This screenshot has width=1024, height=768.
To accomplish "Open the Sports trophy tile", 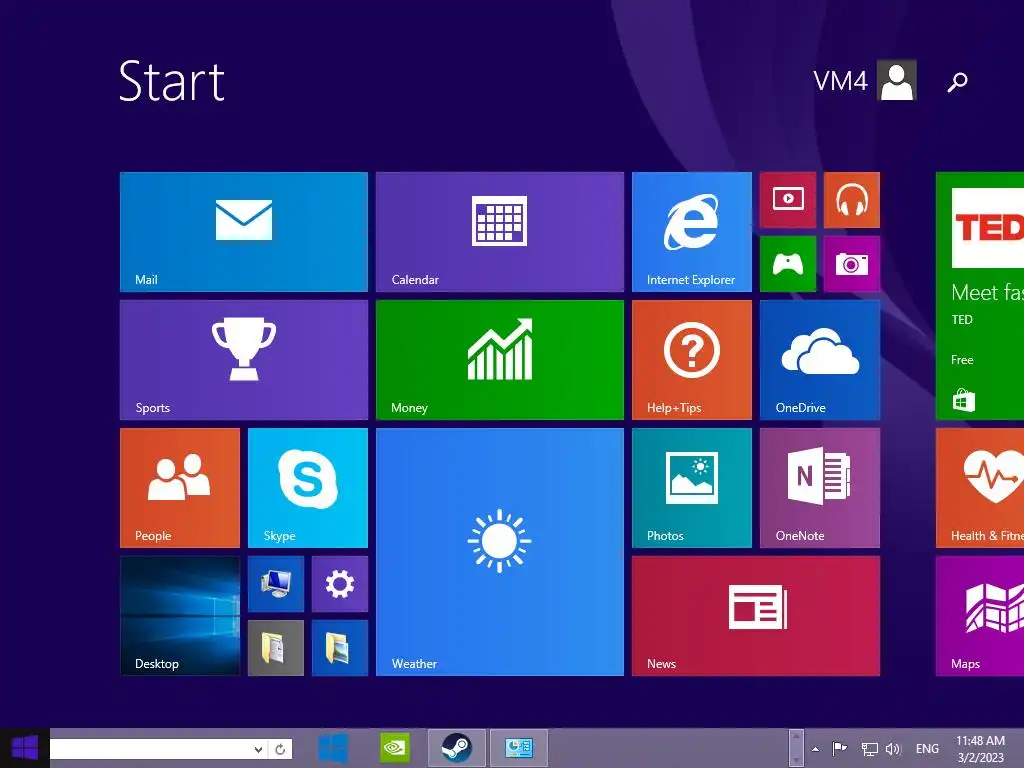I will (x=244, y=360).
